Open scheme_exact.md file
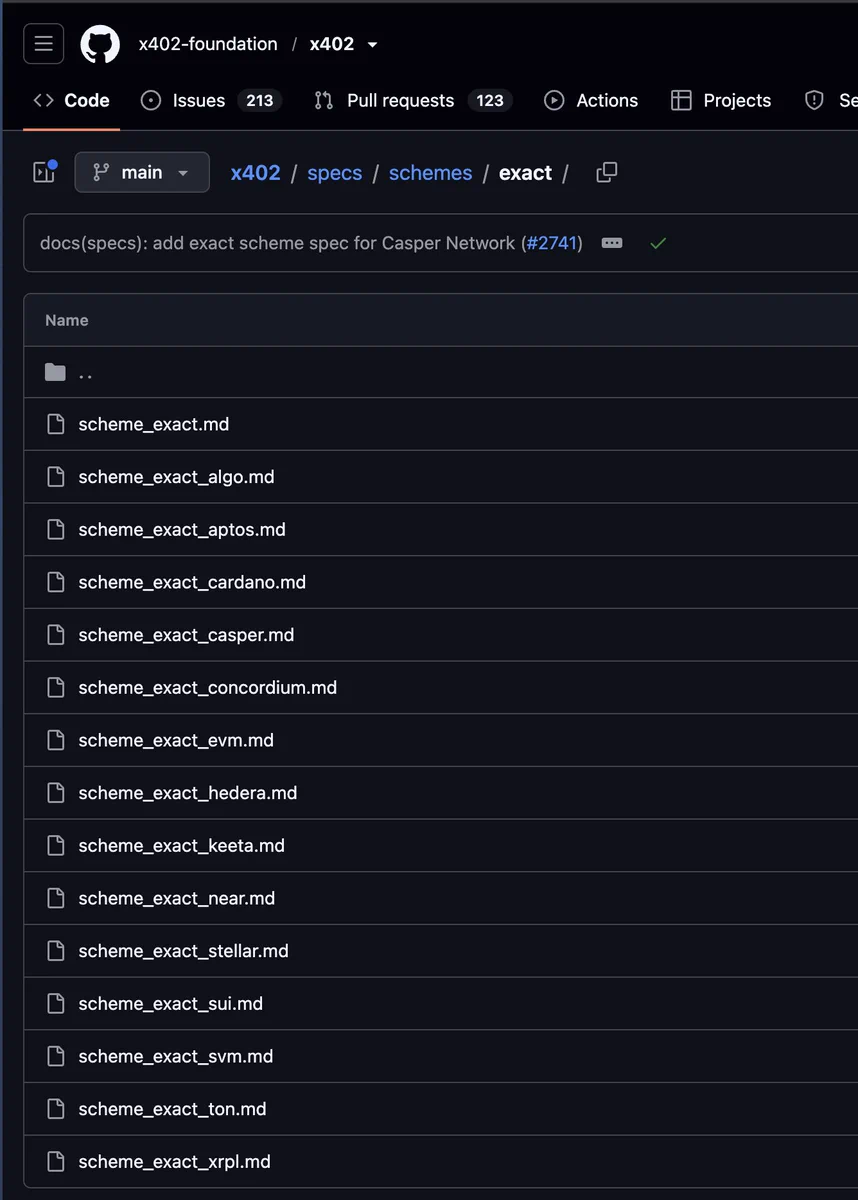This screenshot has height=1200, width=858. (x=154, y=424)
